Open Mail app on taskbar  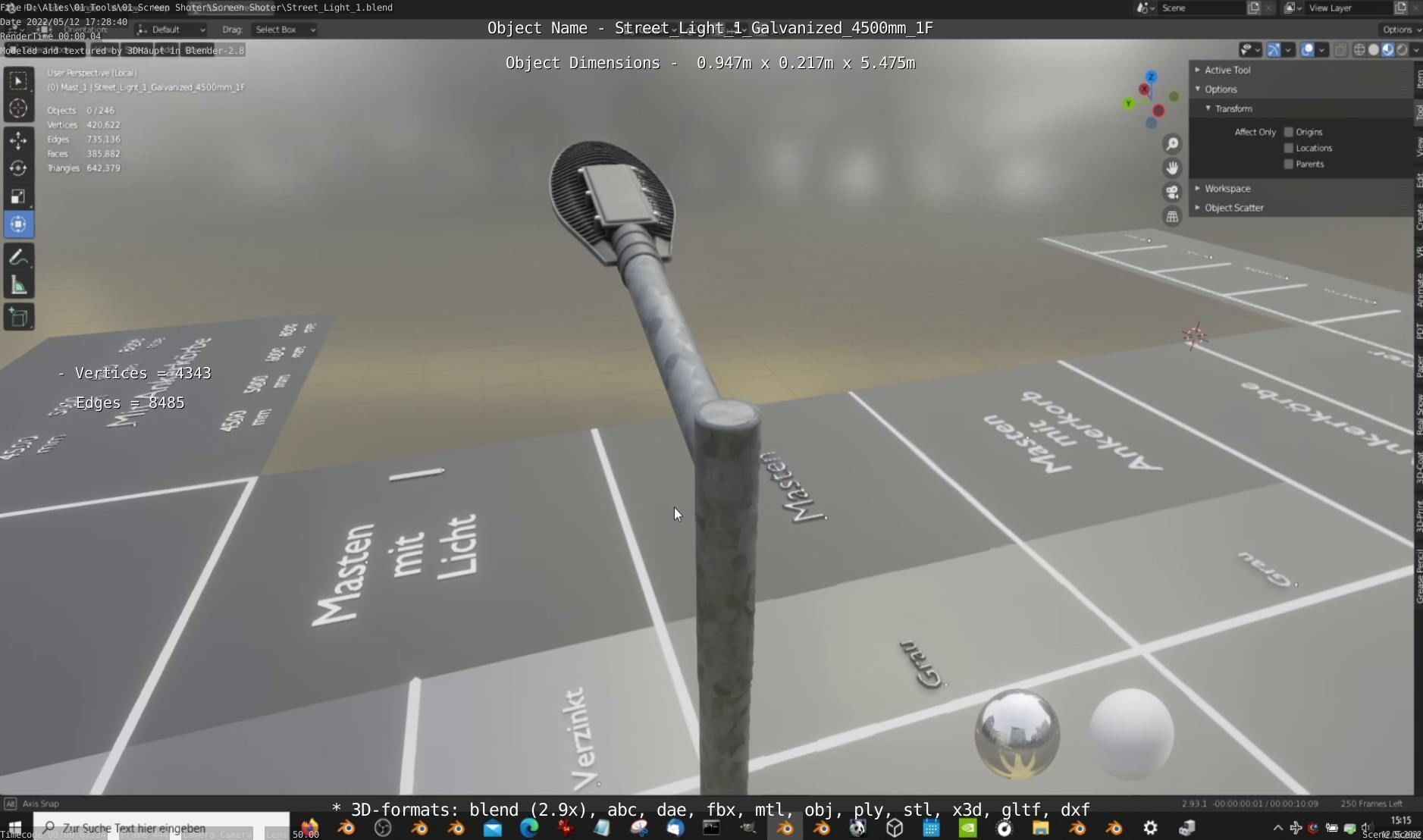493,828
